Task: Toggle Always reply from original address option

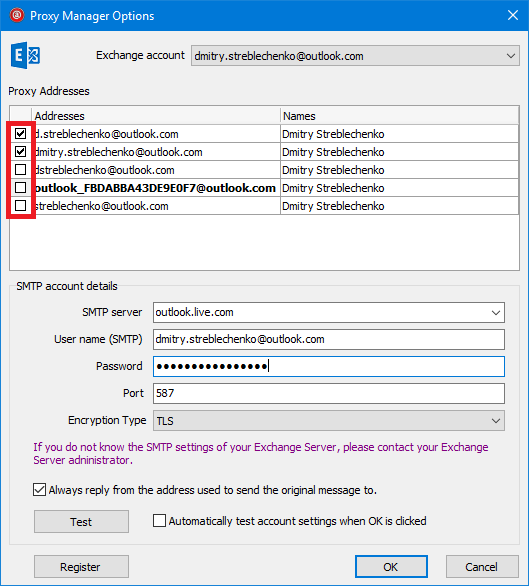Action: [x=40, y=490]
